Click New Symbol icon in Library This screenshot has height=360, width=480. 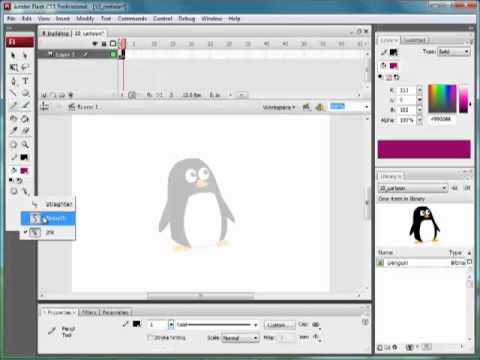coord(380,347)
